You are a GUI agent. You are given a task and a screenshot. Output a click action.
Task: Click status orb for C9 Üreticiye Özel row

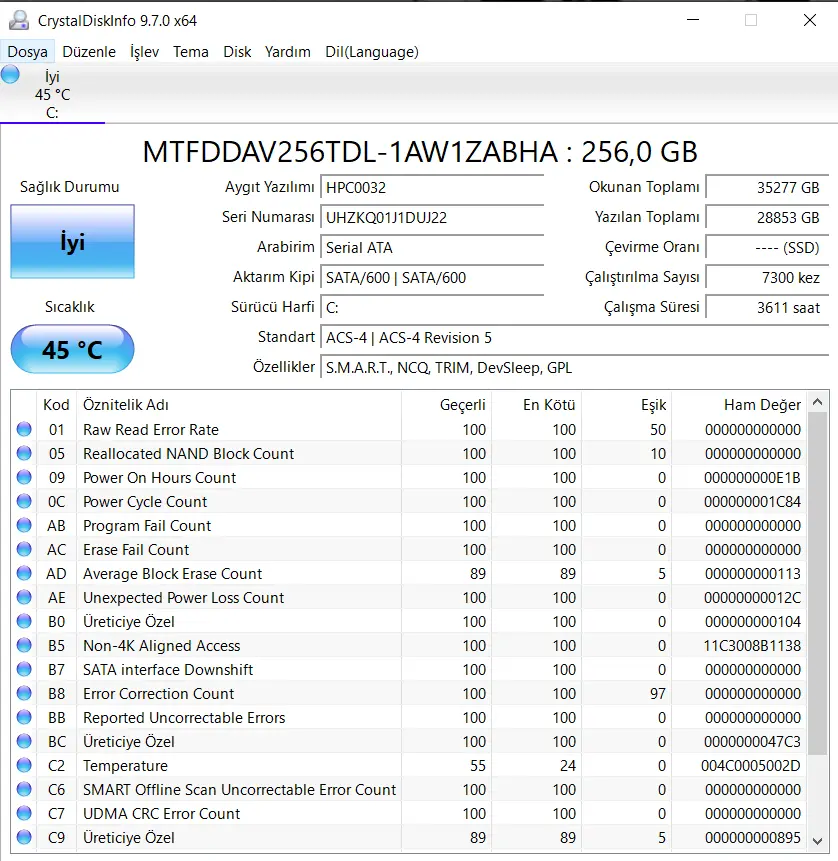(x=24, y=837)
